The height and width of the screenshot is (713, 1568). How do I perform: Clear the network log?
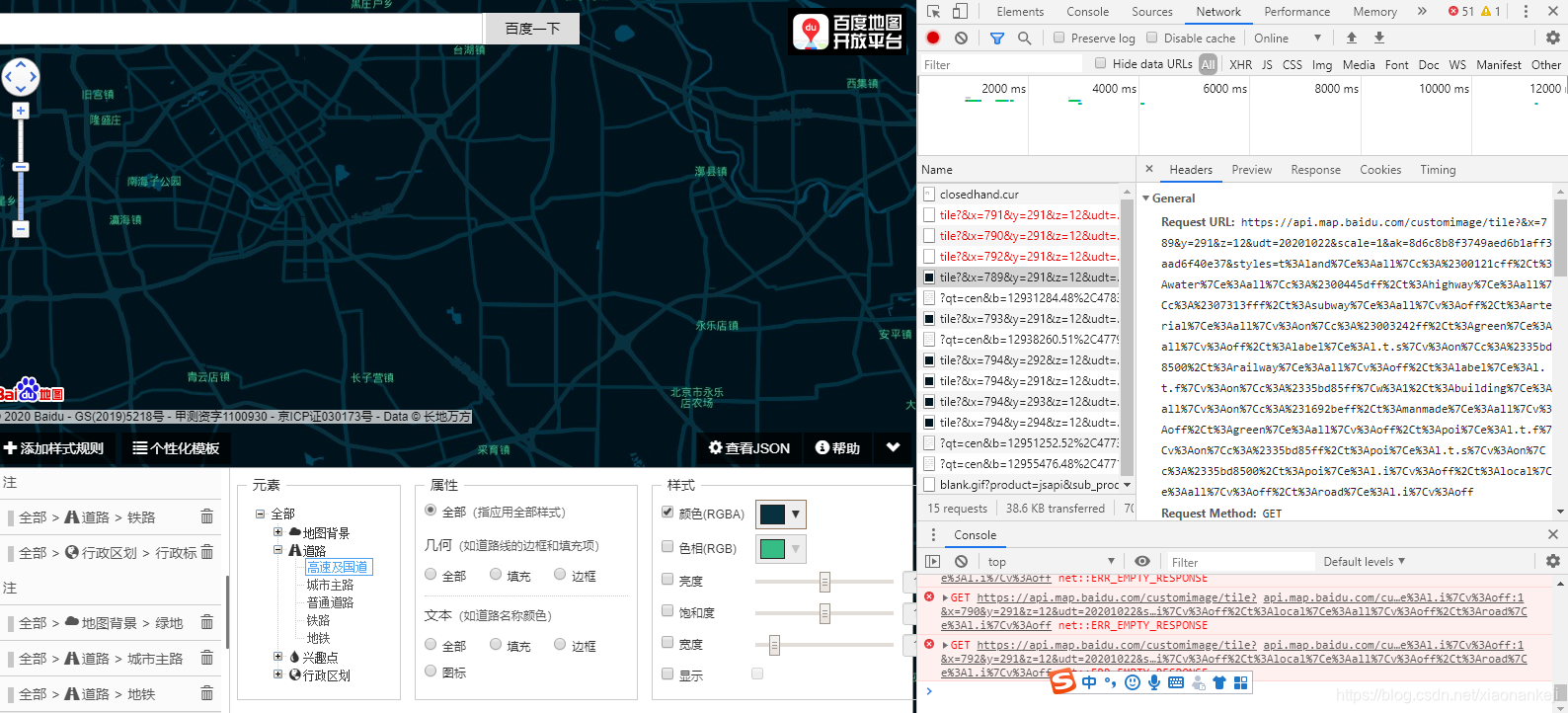pos(961,38)
